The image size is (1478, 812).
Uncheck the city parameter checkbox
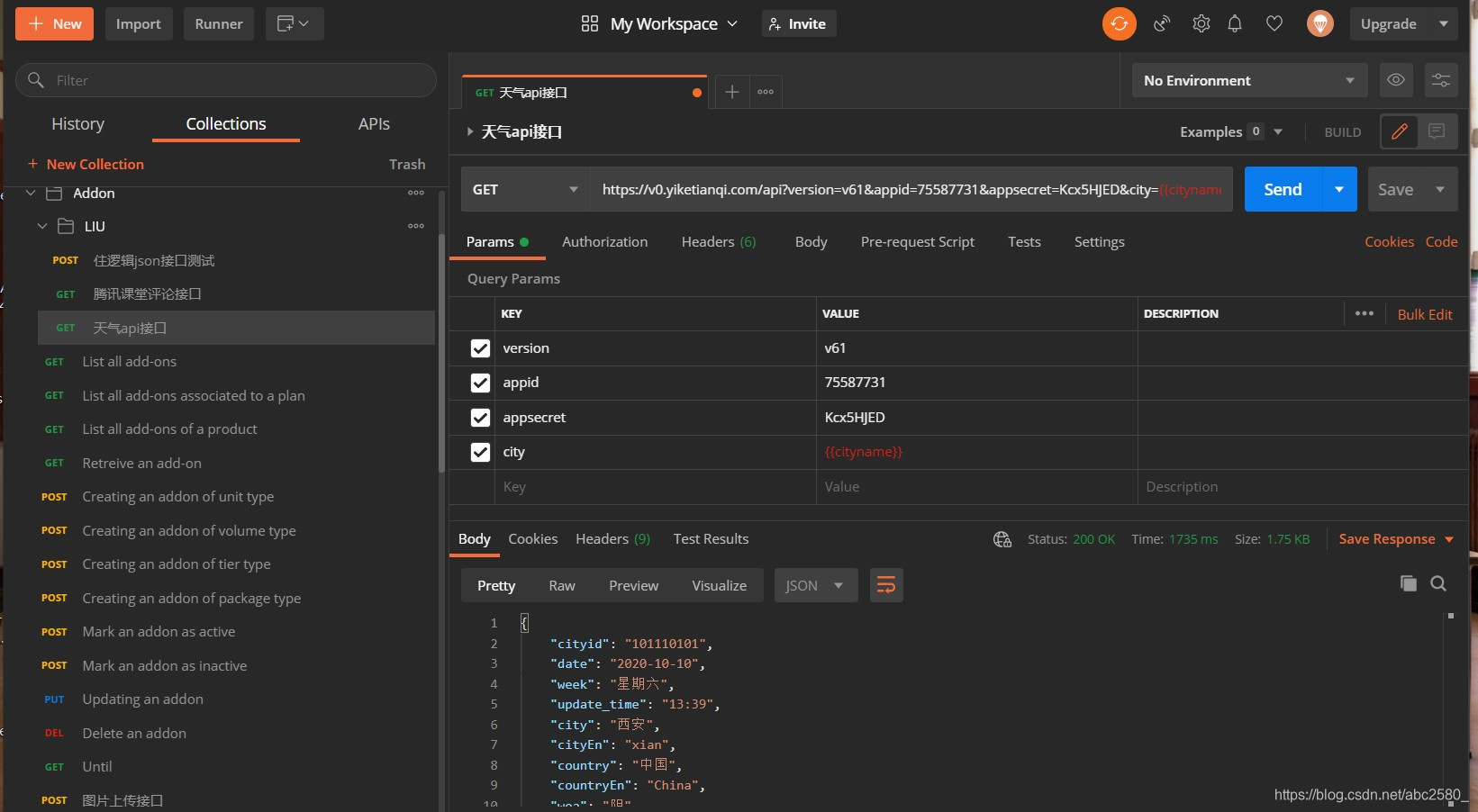[x=480, y=452]
